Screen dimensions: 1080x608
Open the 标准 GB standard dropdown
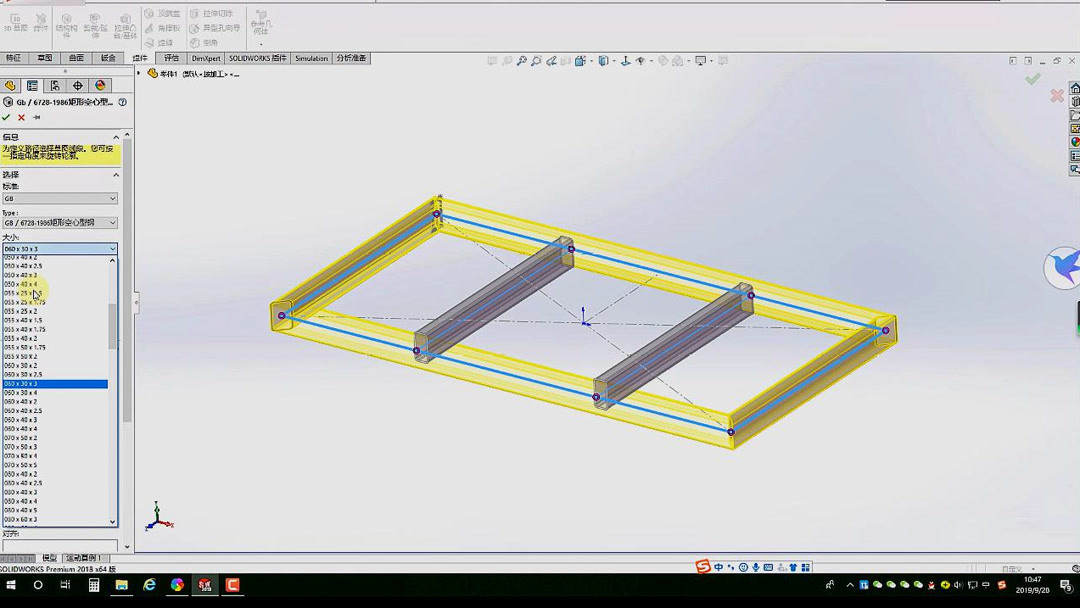pos(60,198)
